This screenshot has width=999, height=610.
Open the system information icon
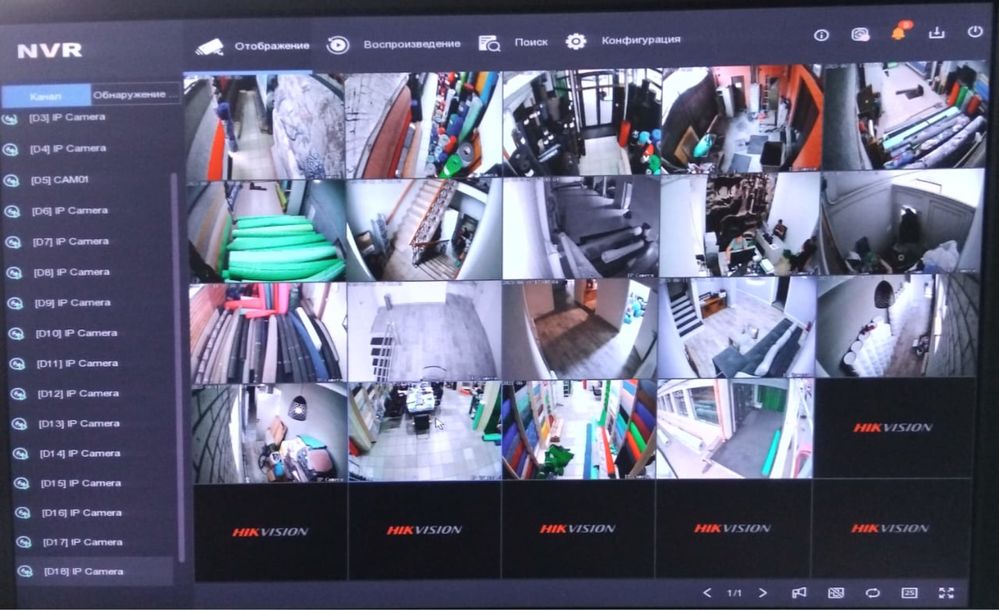pyautogui.click(x=821, y=35)
